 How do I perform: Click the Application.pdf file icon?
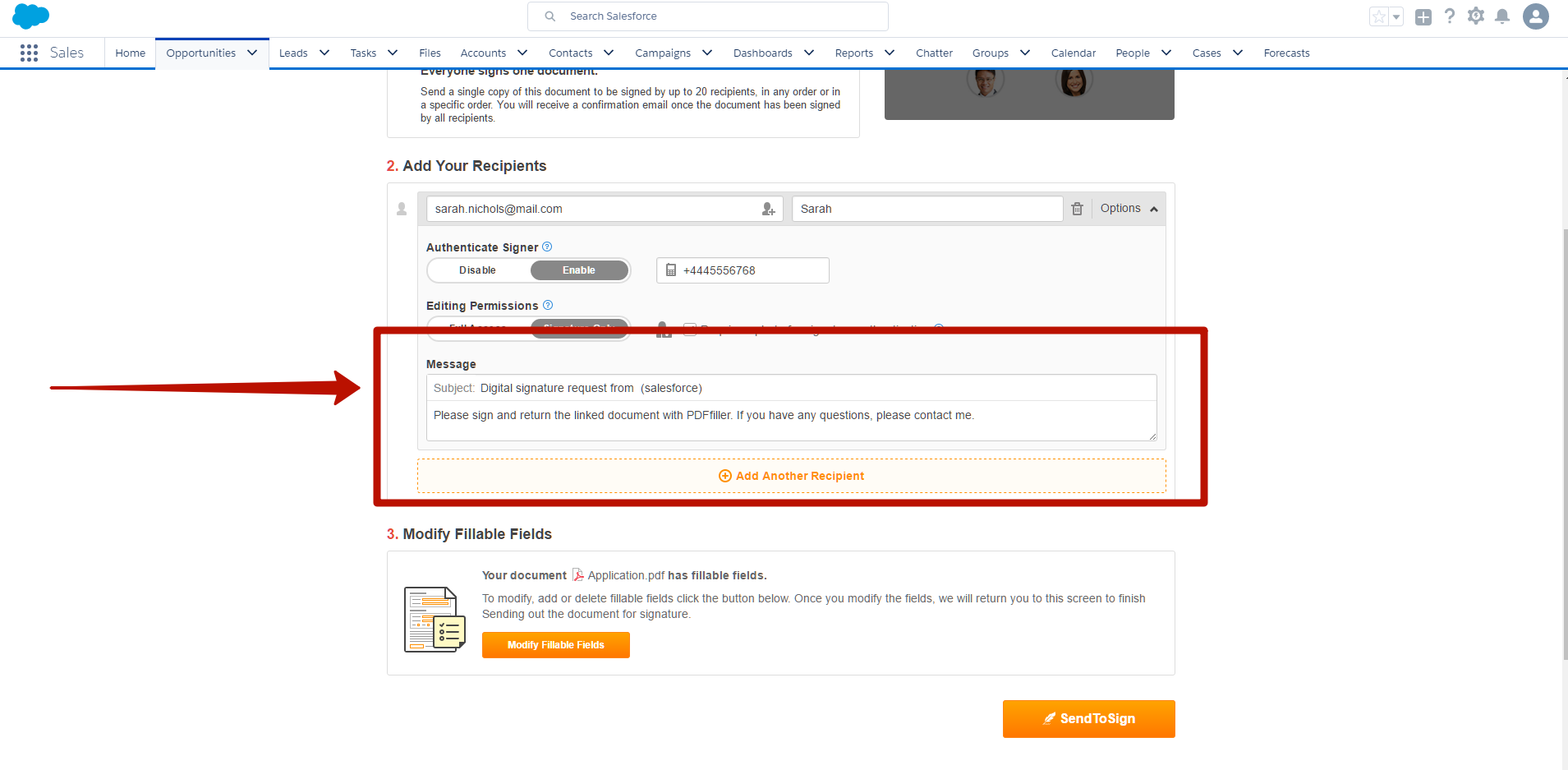click(x=578, y=575)
